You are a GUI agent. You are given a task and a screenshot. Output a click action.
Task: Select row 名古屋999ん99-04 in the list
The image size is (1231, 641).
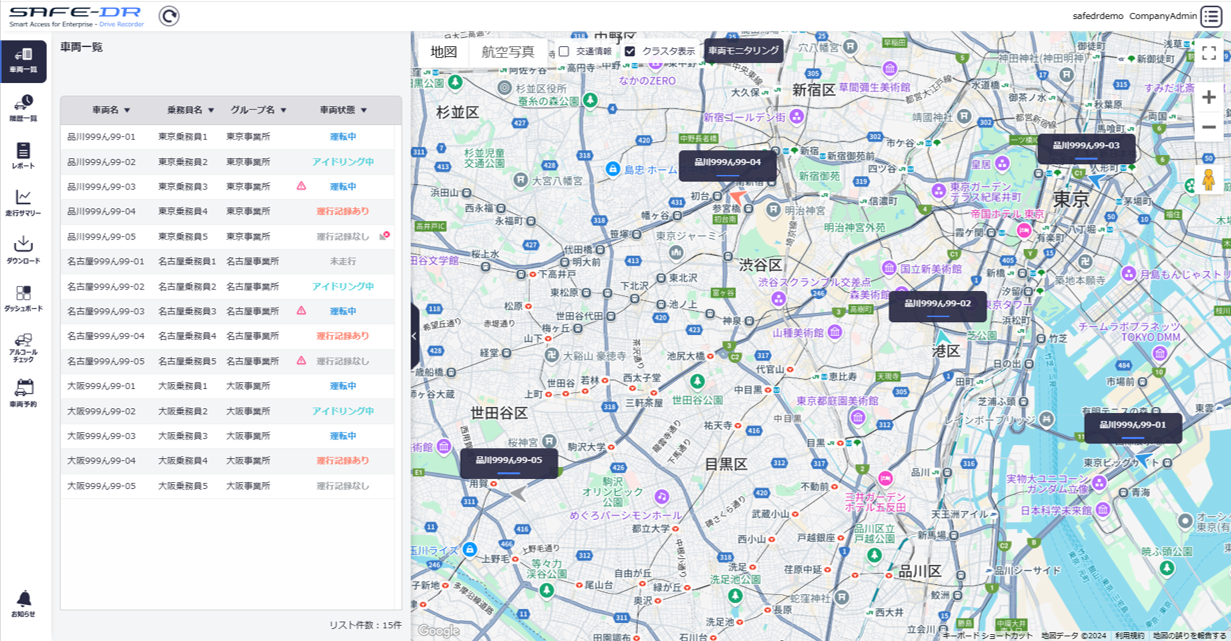(230, 336)
